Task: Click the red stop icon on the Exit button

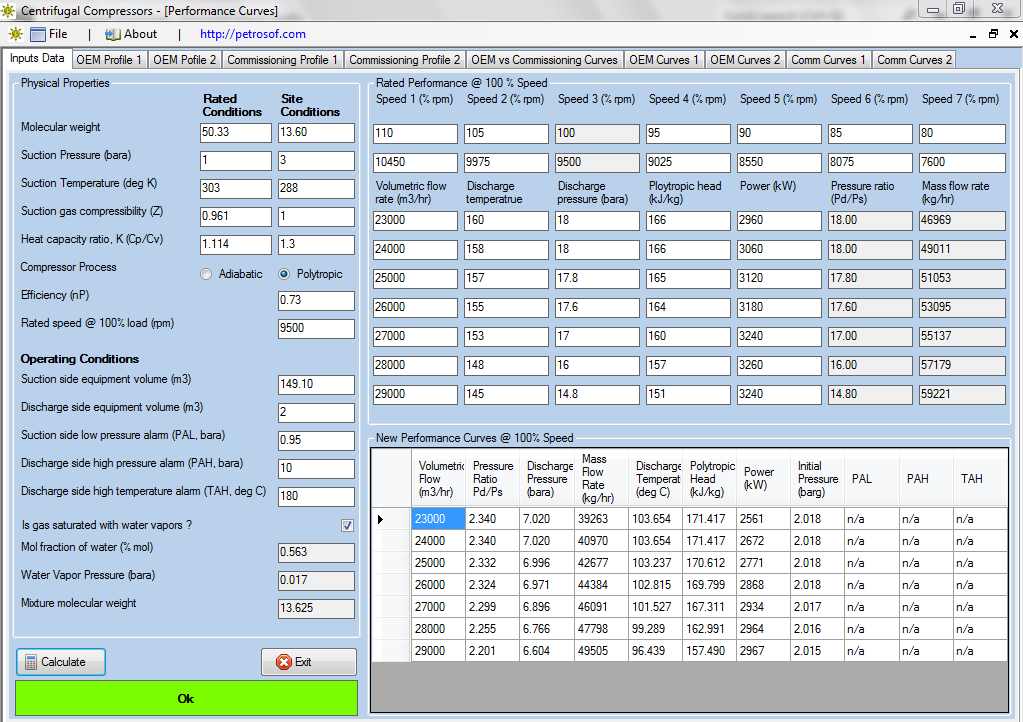Action: tap(285, 661)
